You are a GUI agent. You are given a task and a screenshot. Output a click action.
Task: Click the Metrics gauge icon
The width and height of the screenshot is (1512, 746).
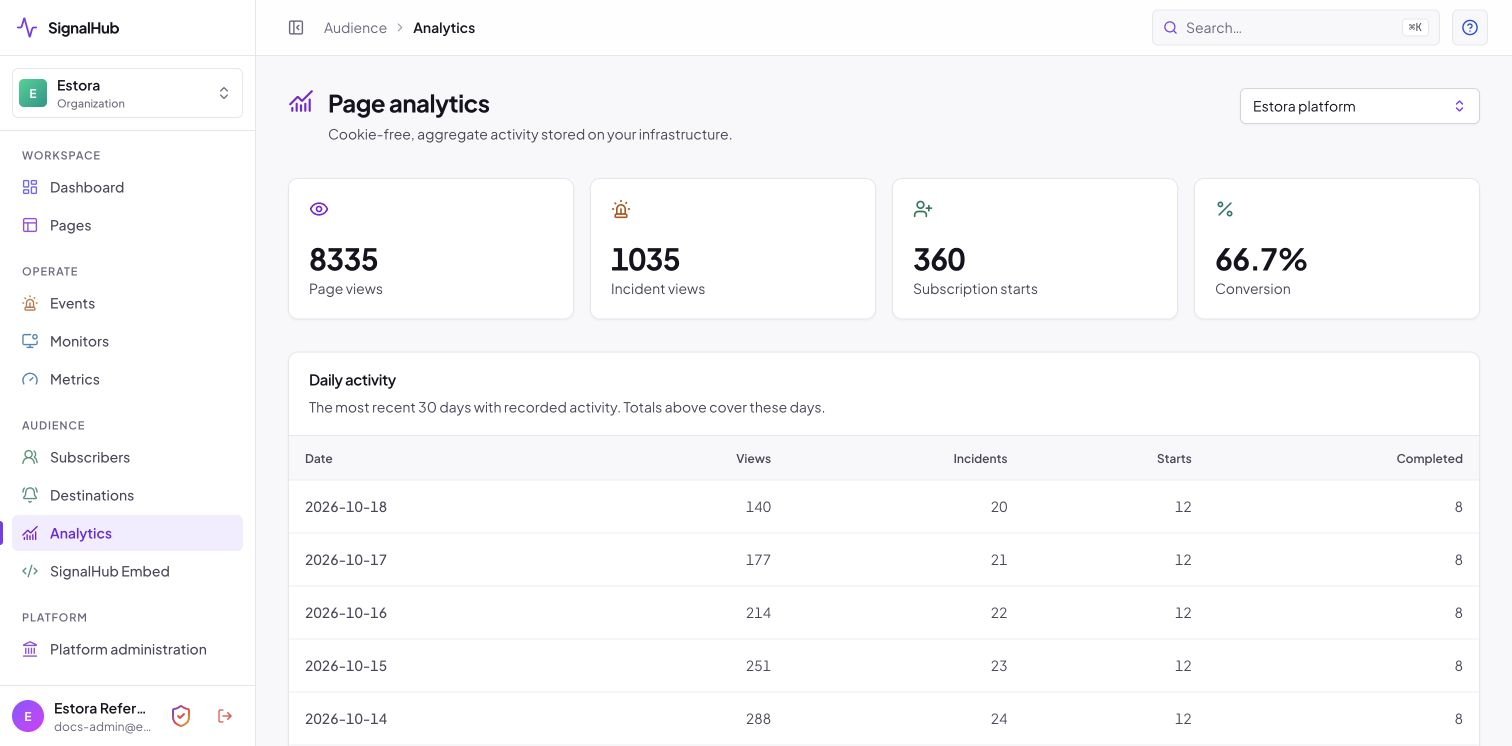pos(30,379)
